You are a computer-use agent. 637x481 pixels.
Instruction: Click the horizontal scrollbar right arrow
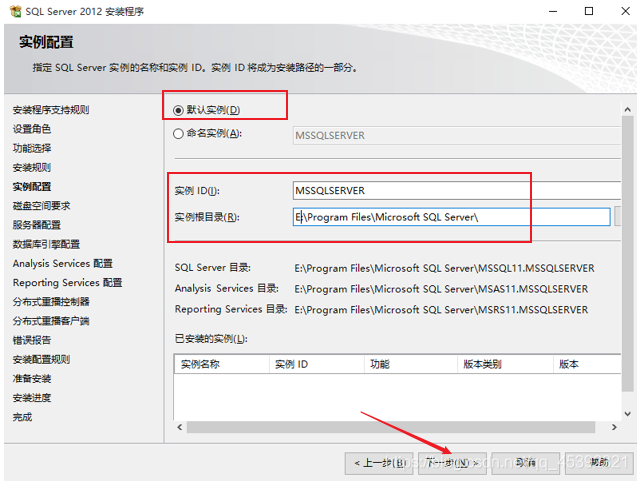point(614,427)
